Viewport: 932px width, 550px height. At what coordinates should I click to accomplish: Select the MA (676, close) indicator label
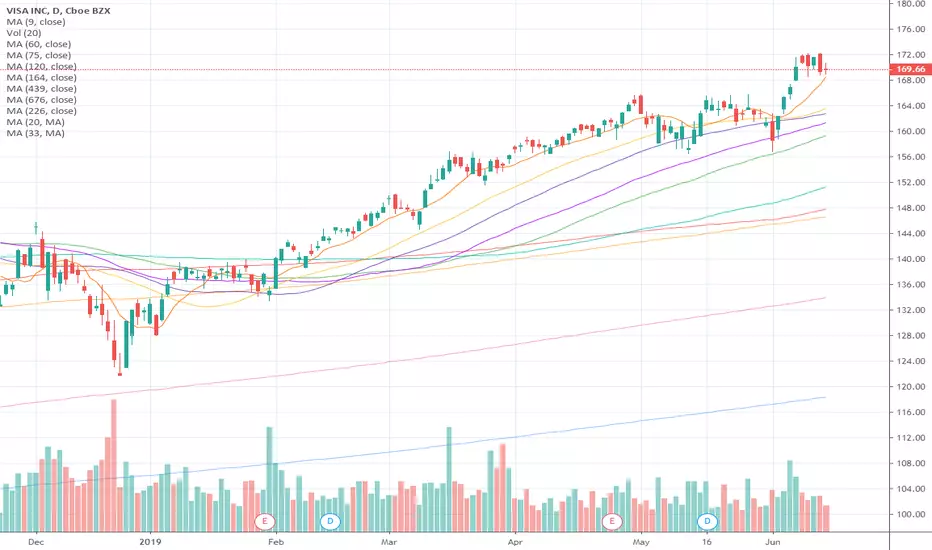(41, 100)
